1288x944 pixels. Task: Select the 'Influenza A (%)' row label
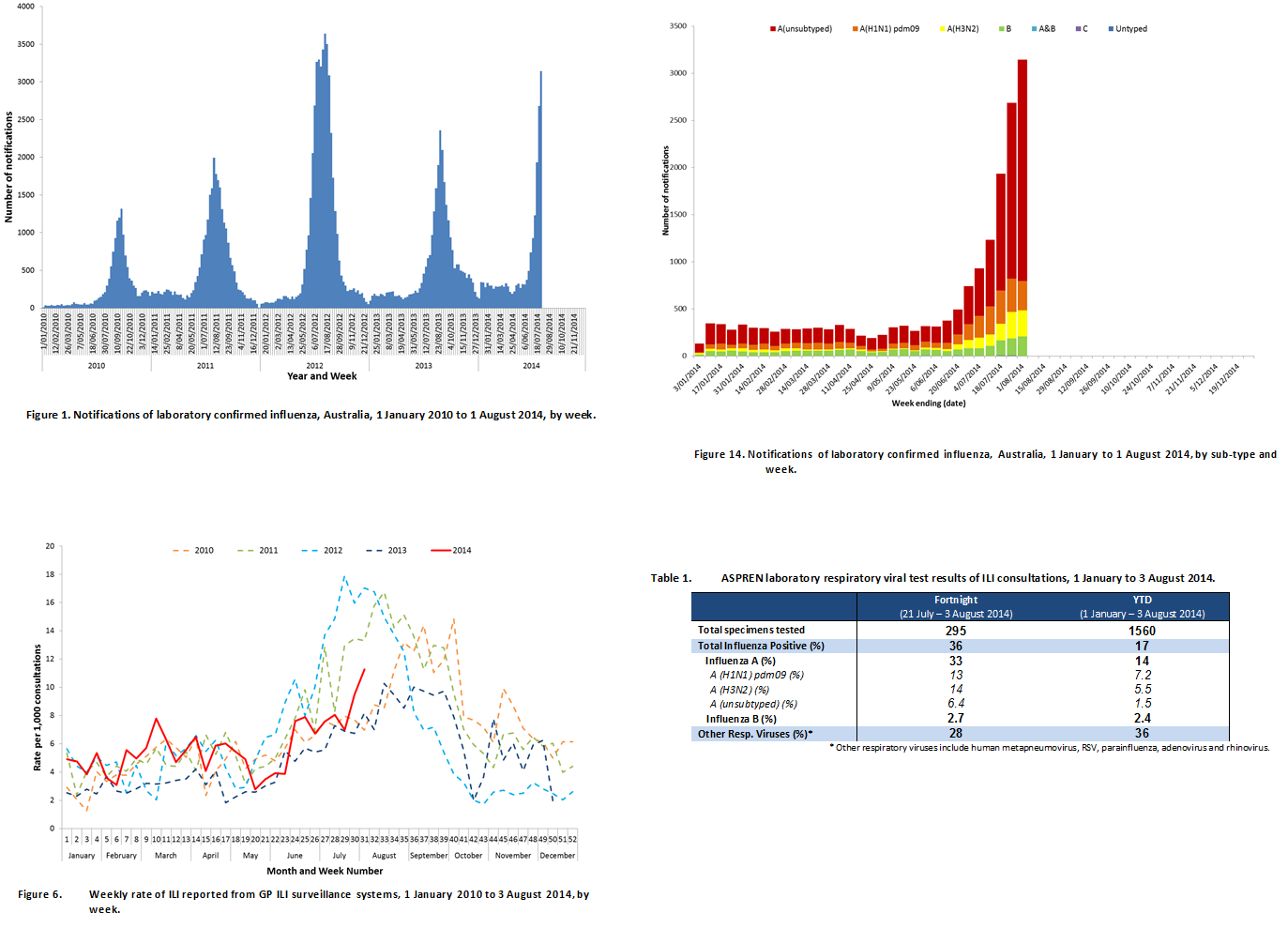pyautogui.click(x=740, y=661)
